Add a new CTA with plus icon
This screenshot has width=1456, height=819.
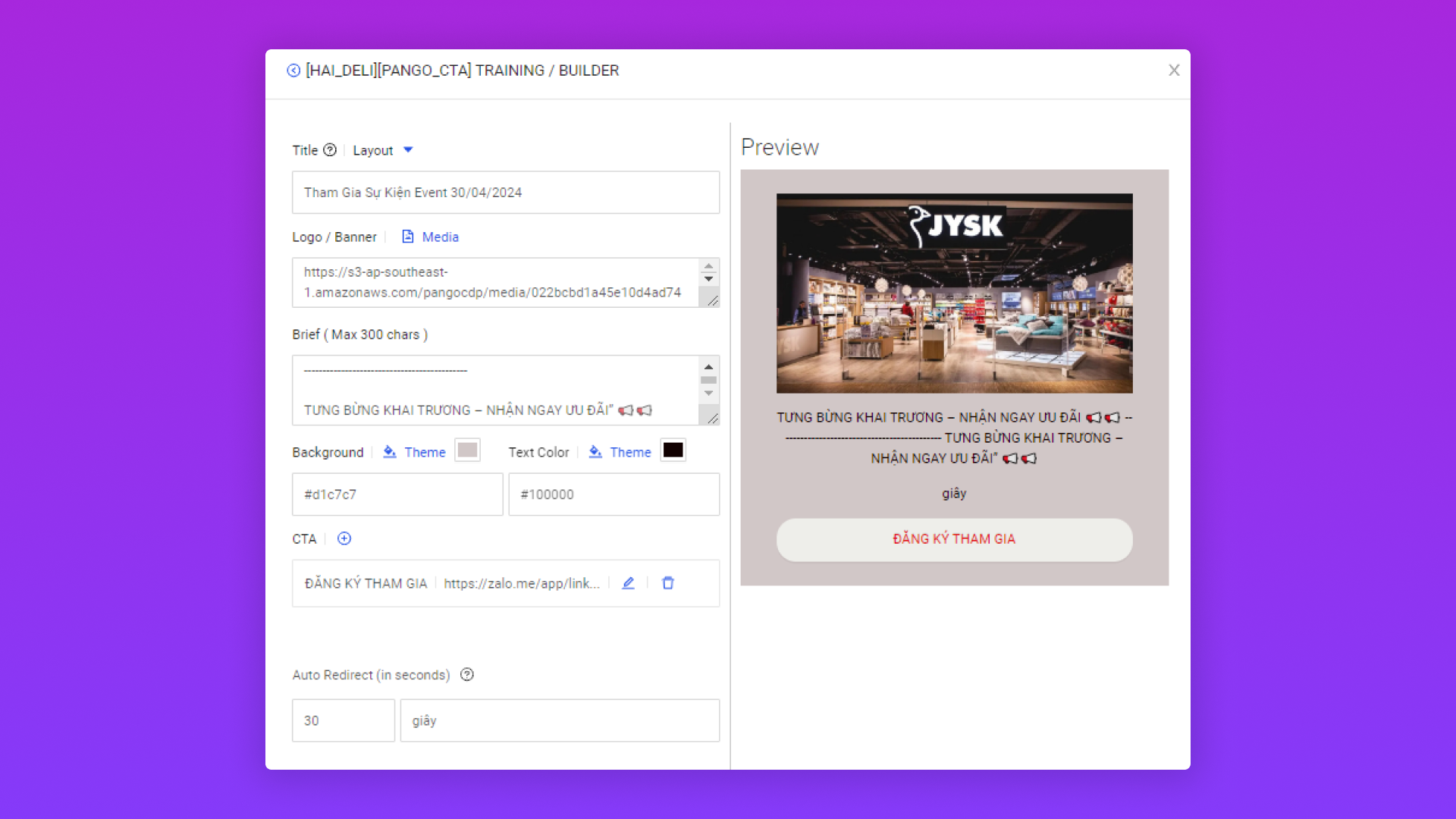[x=344, y=538]
